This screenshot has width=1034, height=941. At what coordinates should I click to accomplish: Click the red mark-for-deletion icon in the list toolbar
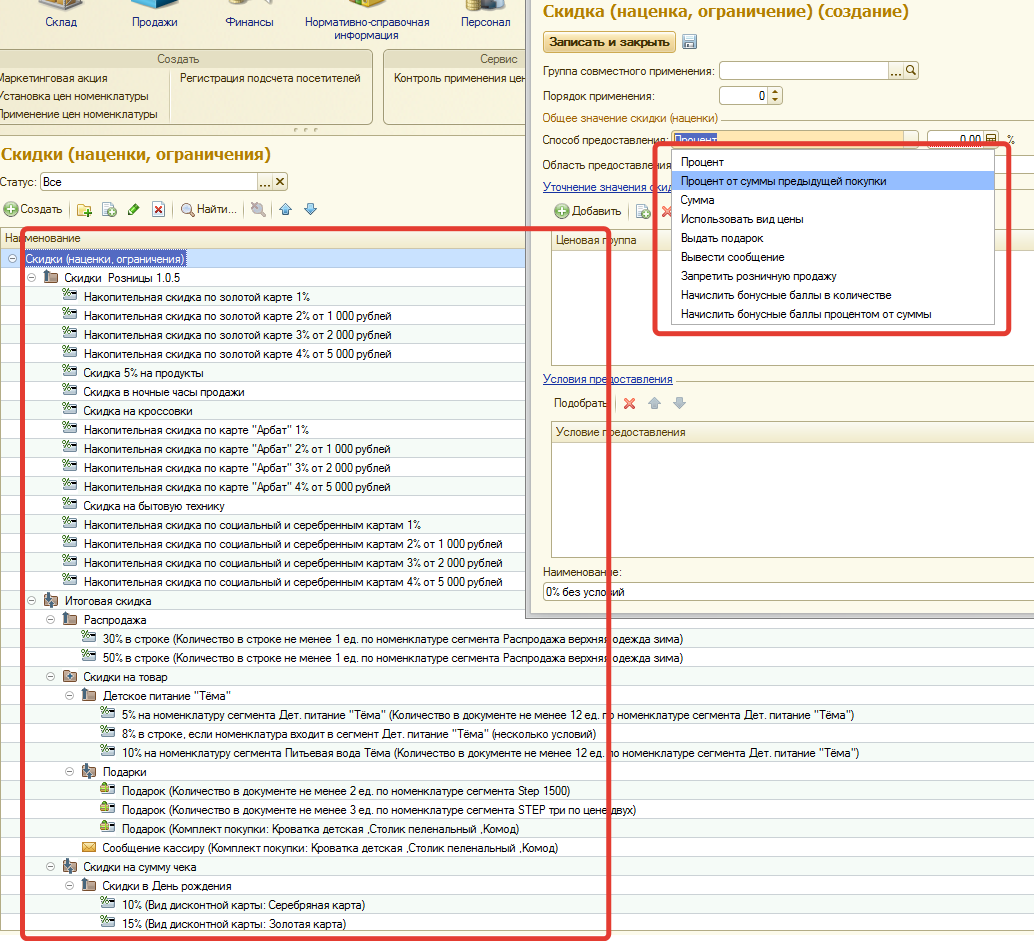pyautogui.click(x=158, y=210)
